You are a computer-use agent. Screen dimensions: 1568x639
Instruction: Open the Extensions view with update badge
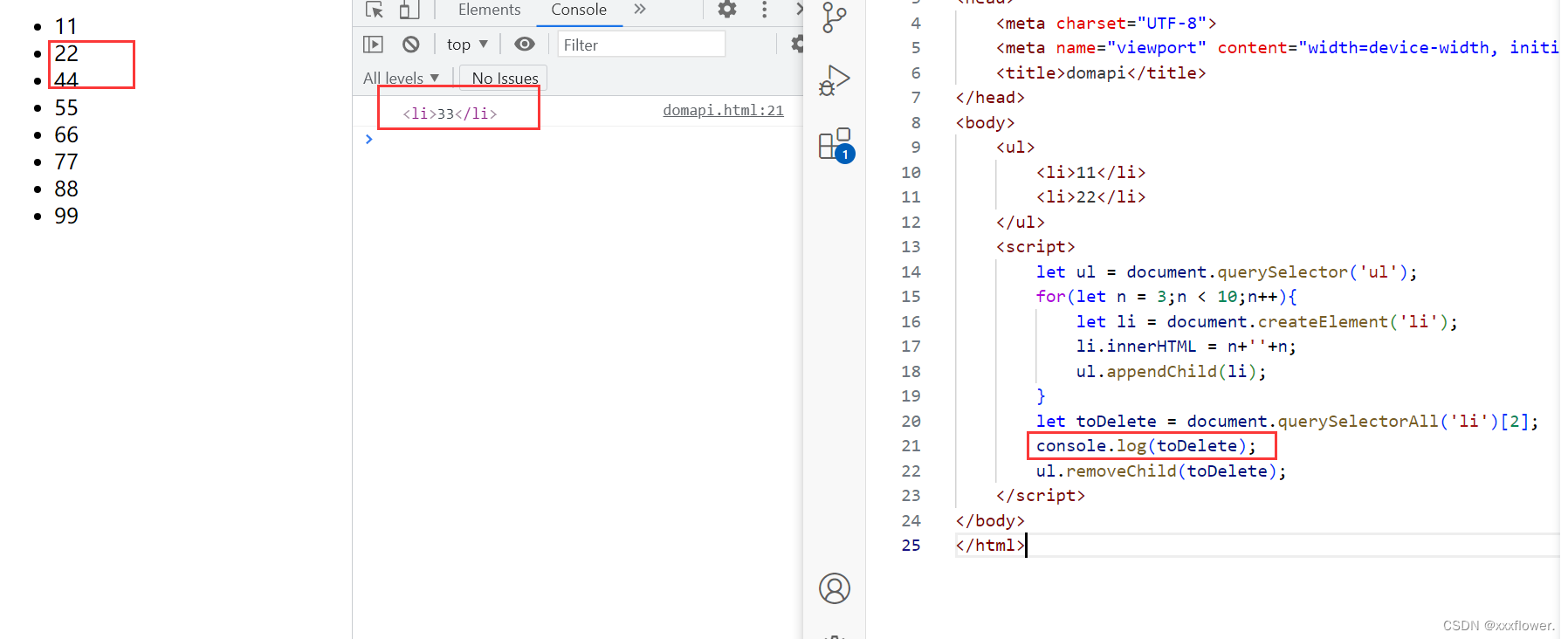point(836,145)
